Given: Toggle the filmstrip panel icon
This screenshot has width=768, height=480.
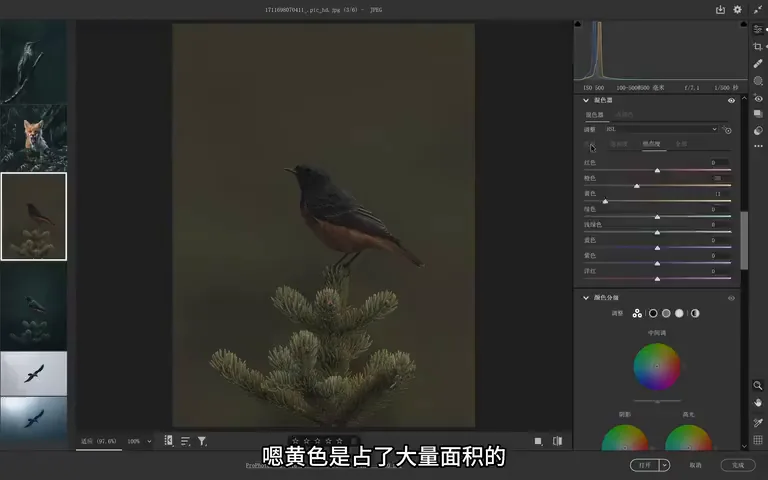Looking at the screenshot, I should coord(168,441).
